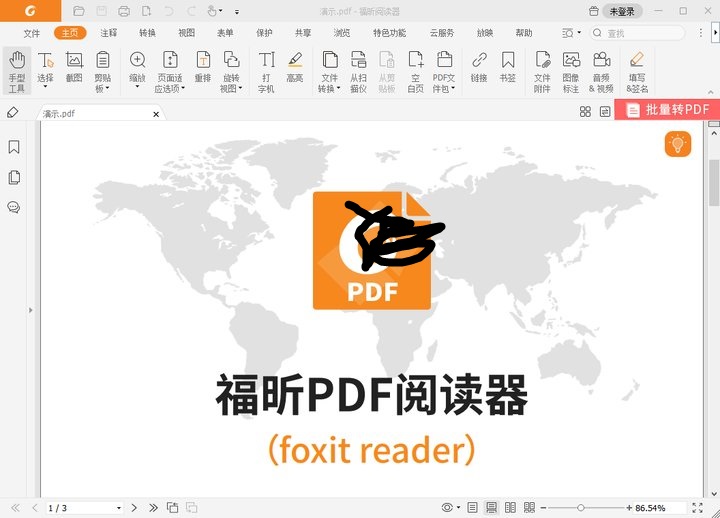This screenshot has height=518, width=720.
Task: Enable single page view mode
Action: pos(472,507)
